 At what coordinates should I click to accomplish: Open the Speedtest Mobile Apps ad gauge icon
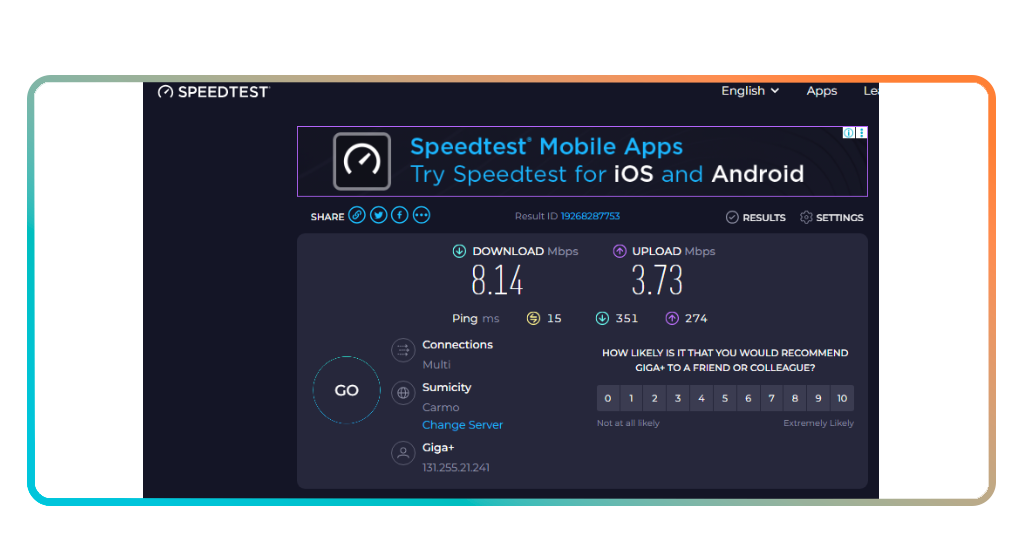tap(362, 161)
